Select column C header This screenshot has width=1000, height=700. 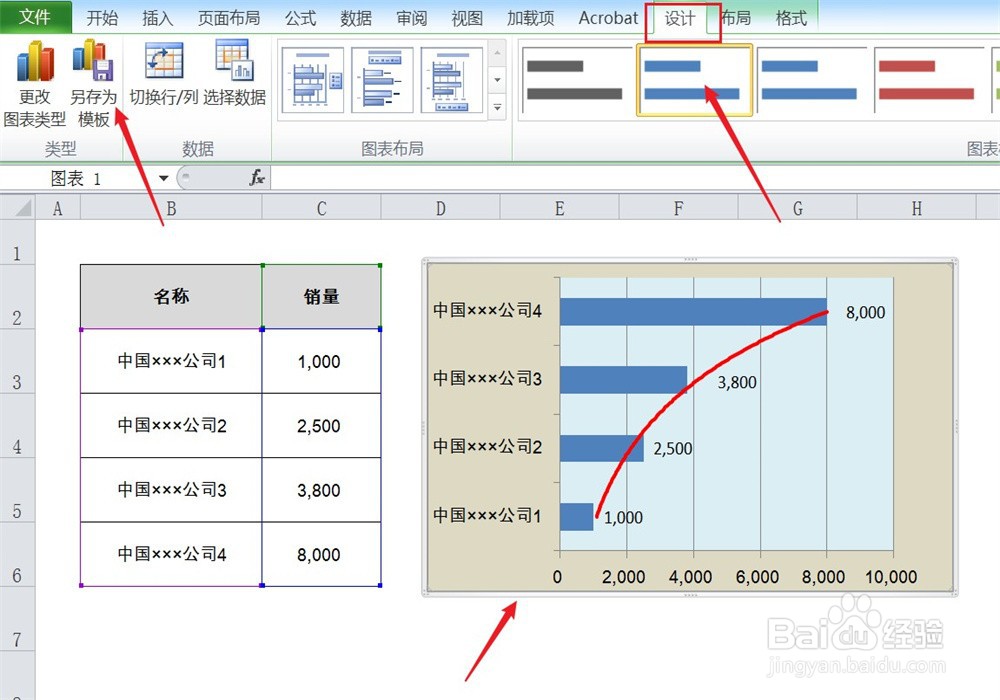tap(321, 208)
